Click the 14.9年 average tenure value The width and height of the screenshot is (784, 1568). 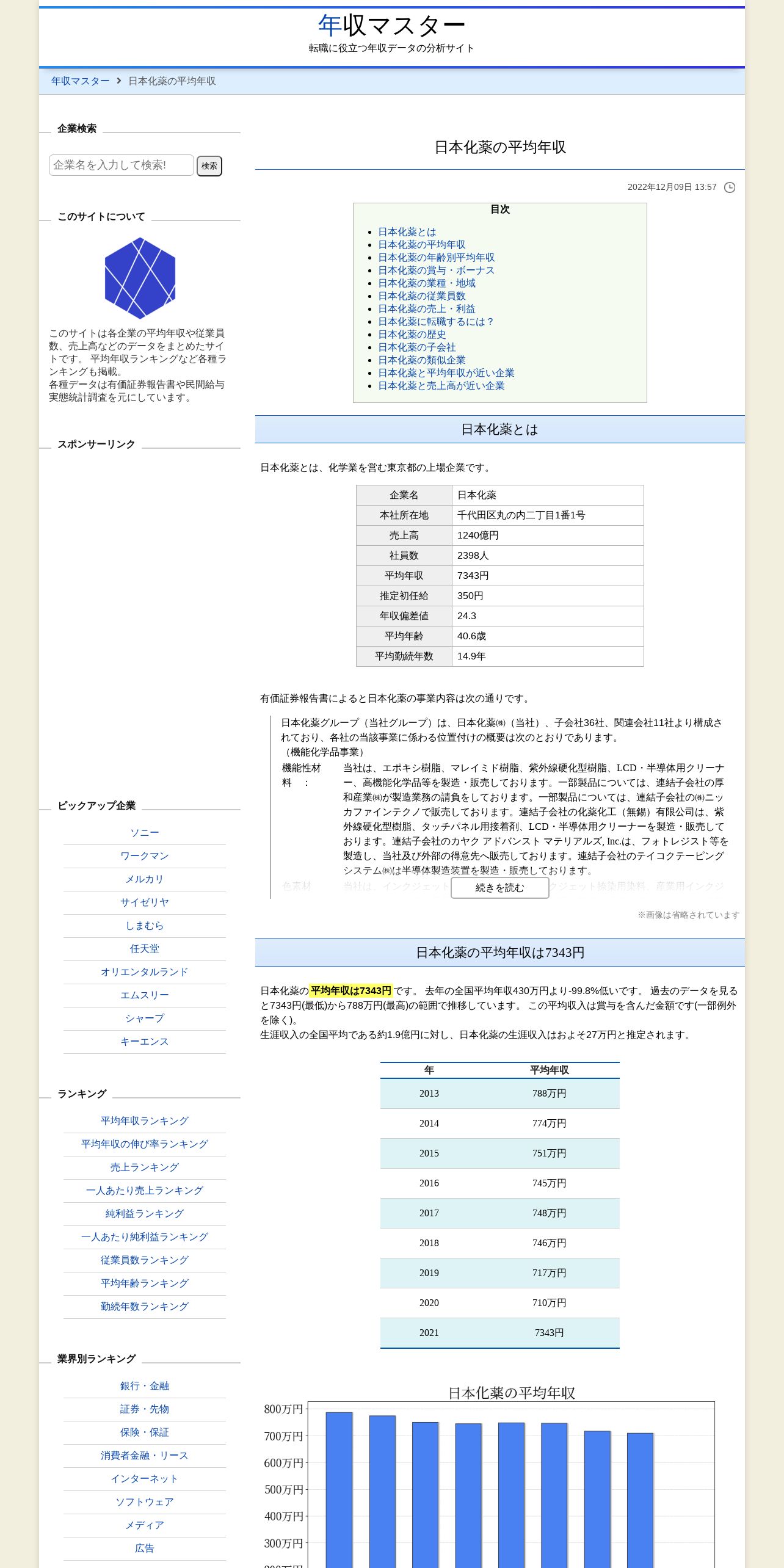click(x=471, y=656)
